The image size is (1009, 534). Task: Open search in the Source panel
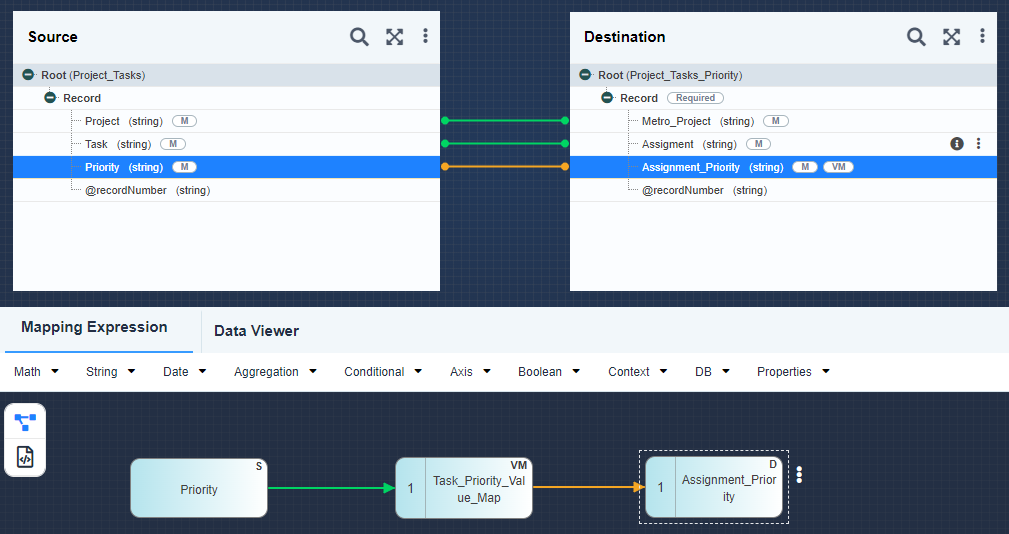coord(359,37)
